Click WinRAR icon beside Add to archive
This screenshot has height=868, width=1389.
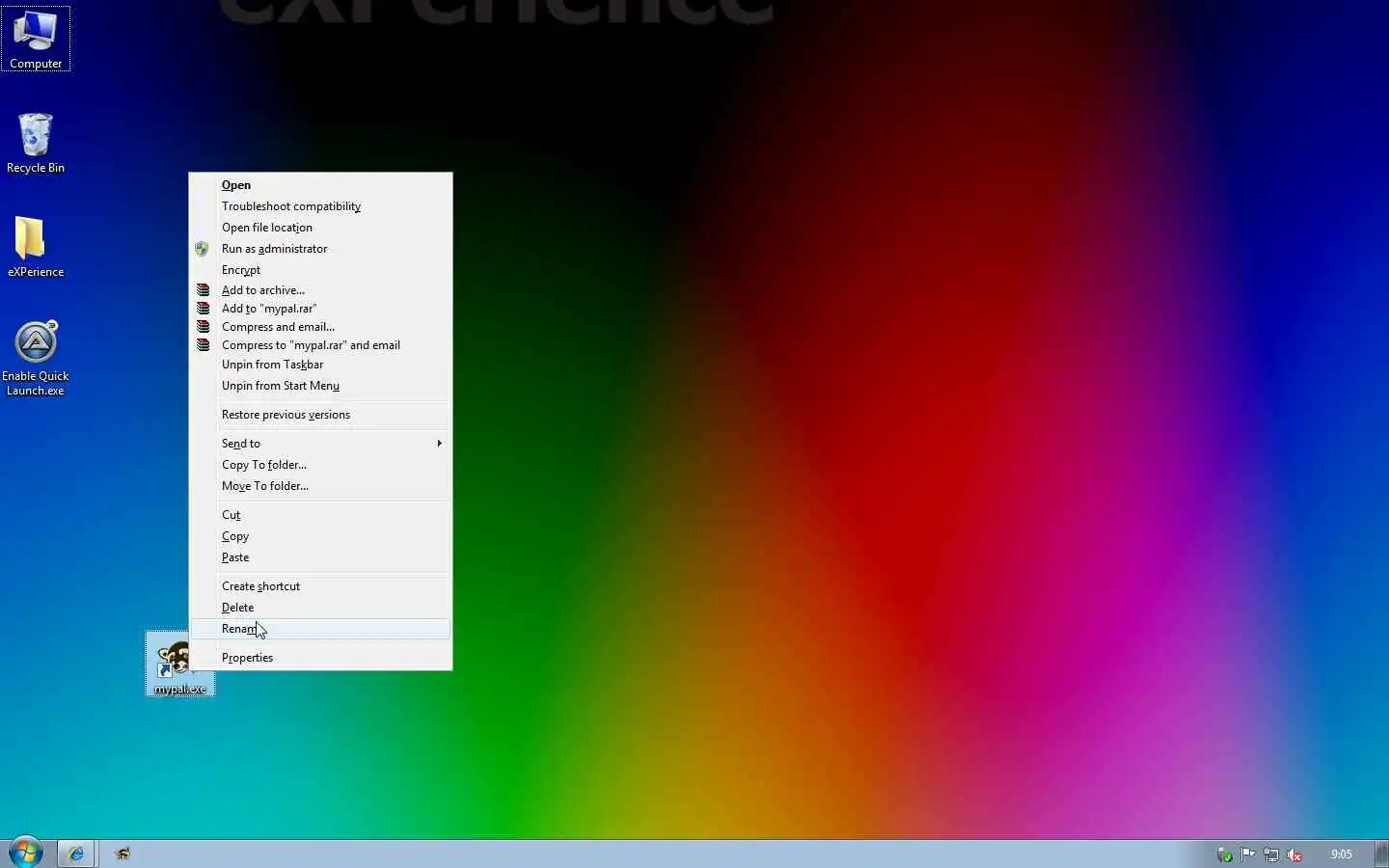pos(203,290)
